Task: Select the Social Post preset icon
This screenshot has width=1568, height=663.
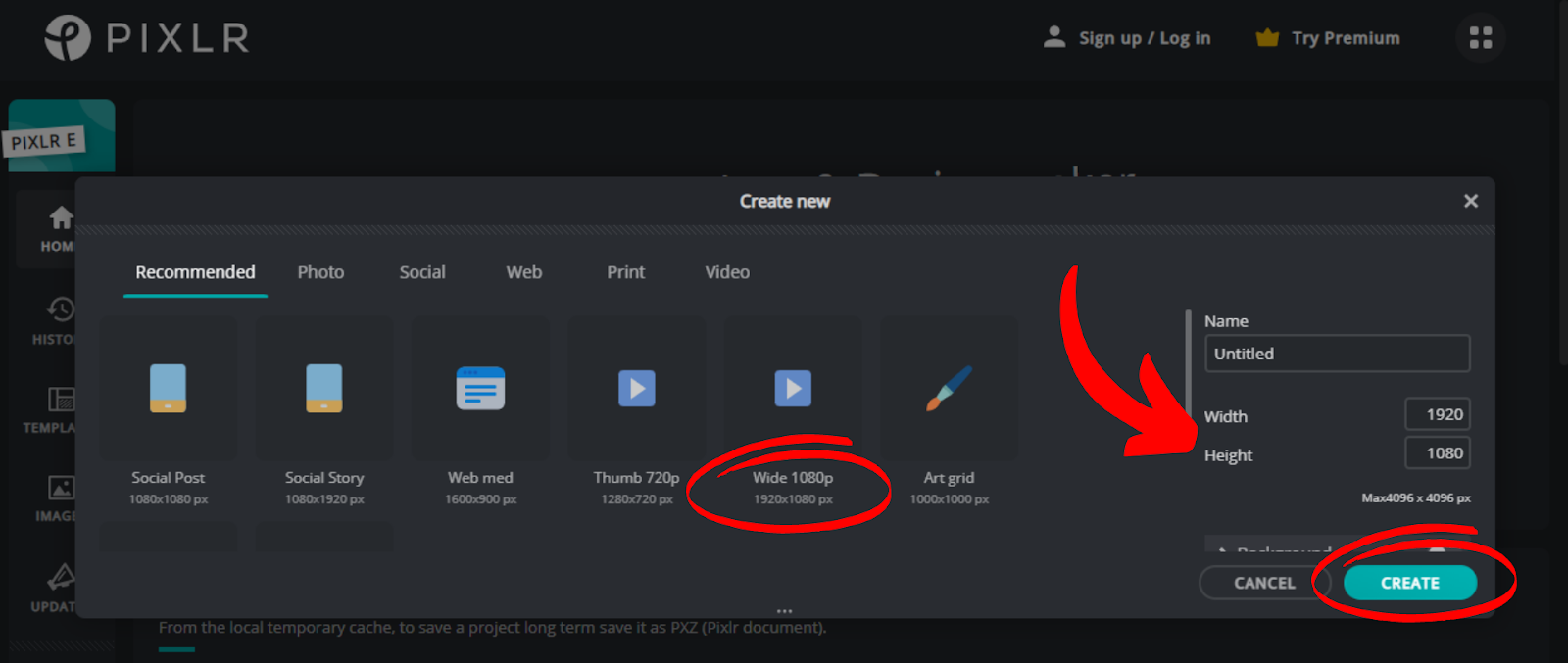Action: tap(168, 388)
